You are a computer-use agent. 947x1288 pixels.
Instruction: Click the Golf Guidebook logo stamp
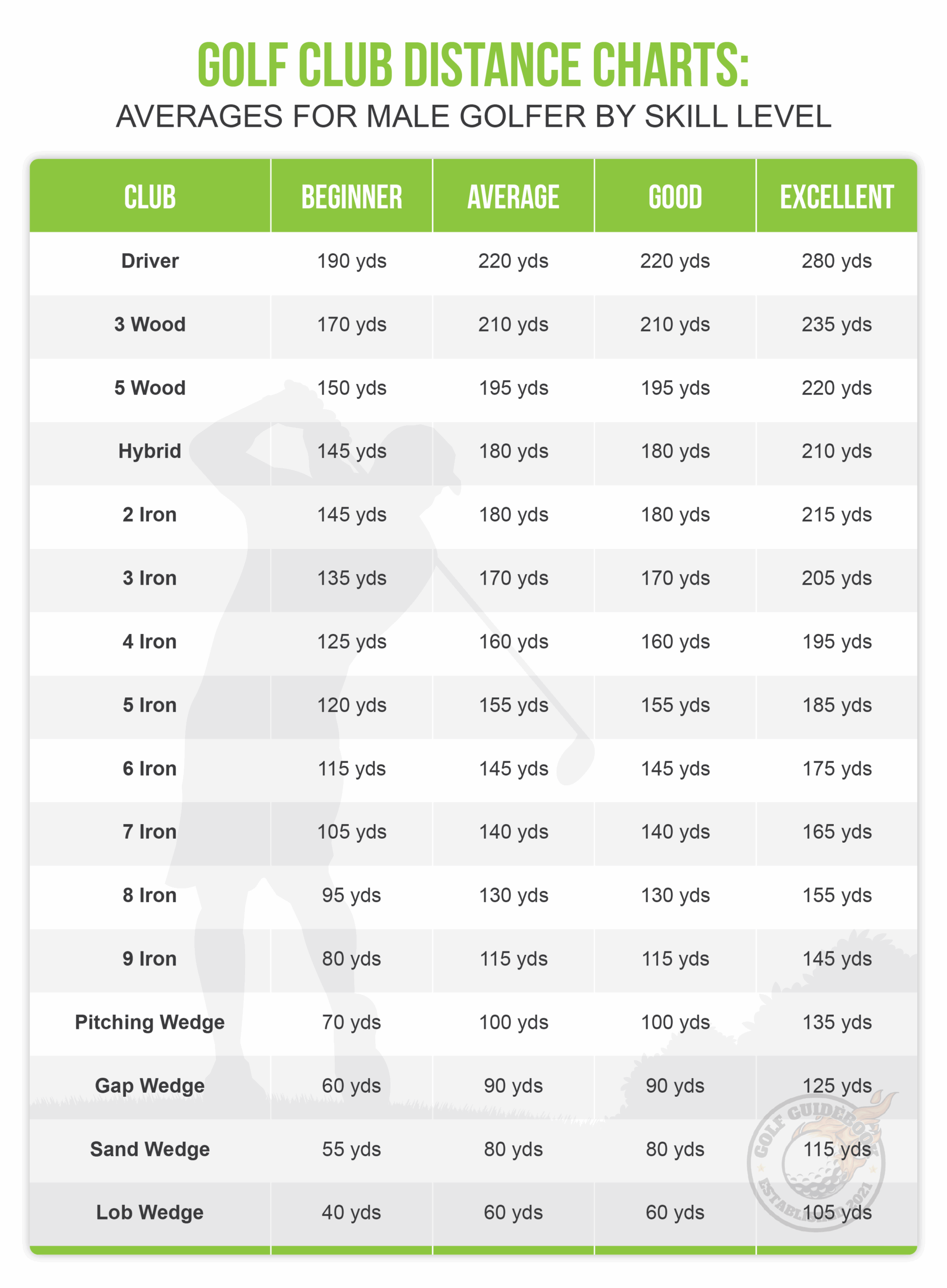click(816, 1164)
